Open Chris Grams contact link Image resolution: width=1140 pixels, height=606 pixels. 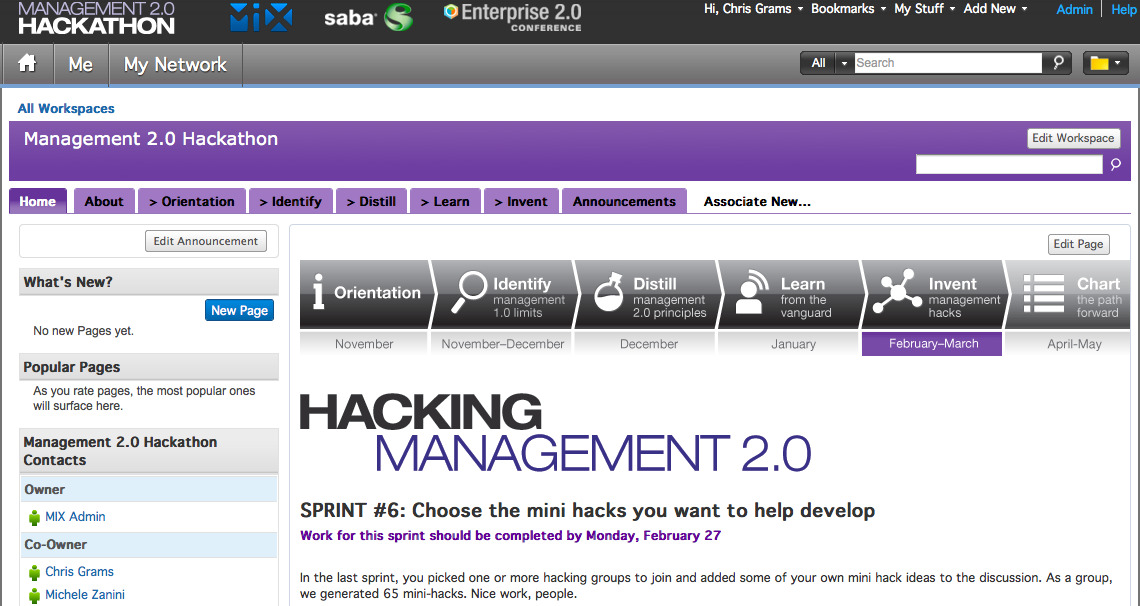[x=79, y=572]
